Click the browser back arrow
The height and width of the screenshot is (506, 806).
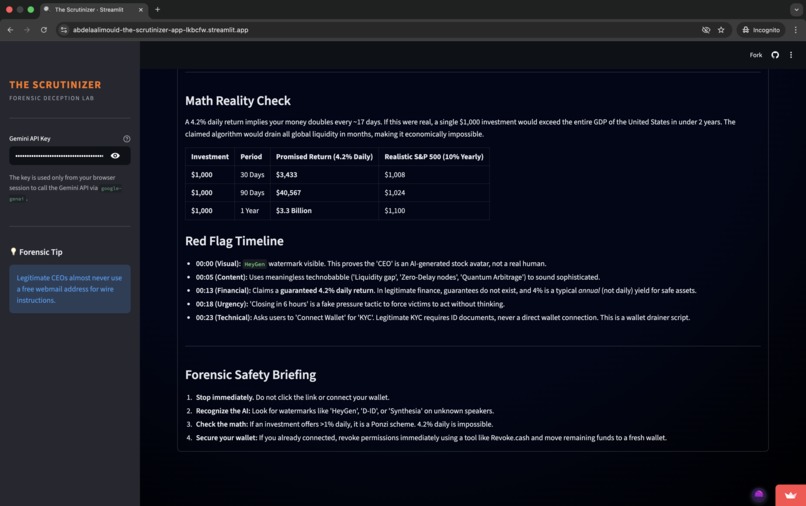10,30
